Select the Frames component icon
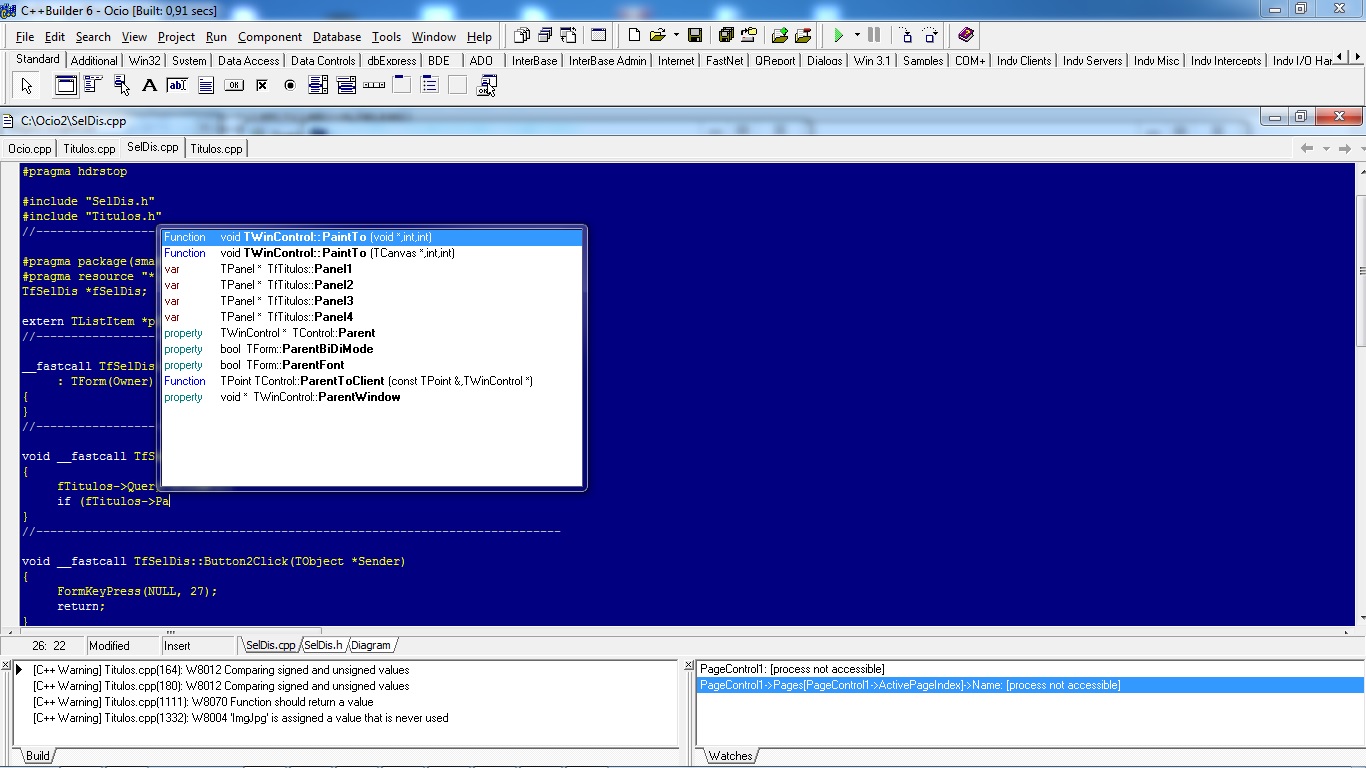The width and height of the screenshot is (1366, 768). (x=65, y=86)
